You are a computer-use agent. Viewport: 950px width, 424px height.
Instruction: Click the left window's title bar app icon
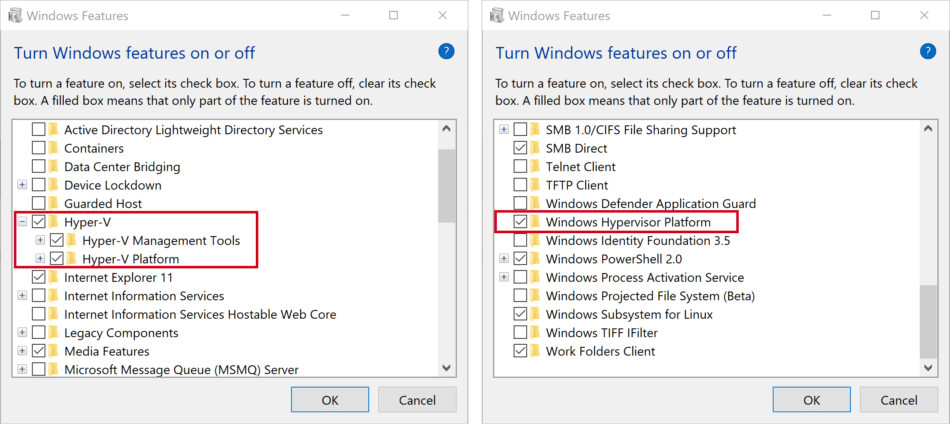click(x=15, y=15)
